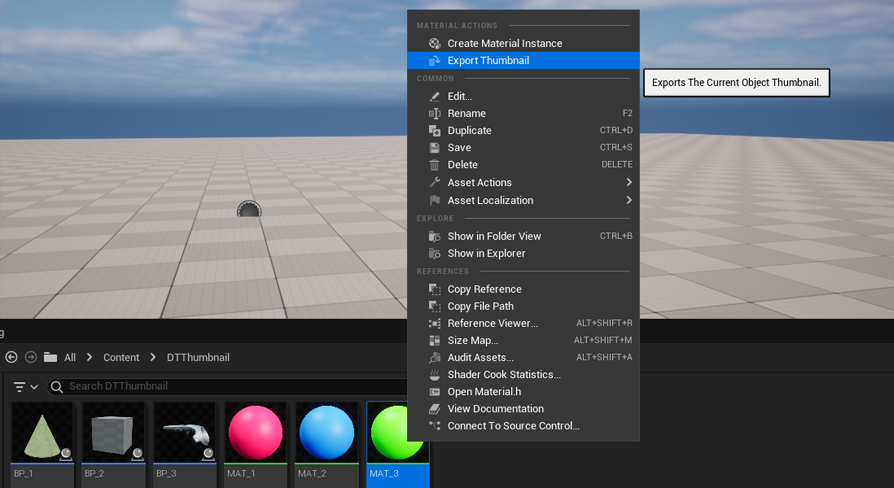Click the MAT_3 asset name label

384,474
